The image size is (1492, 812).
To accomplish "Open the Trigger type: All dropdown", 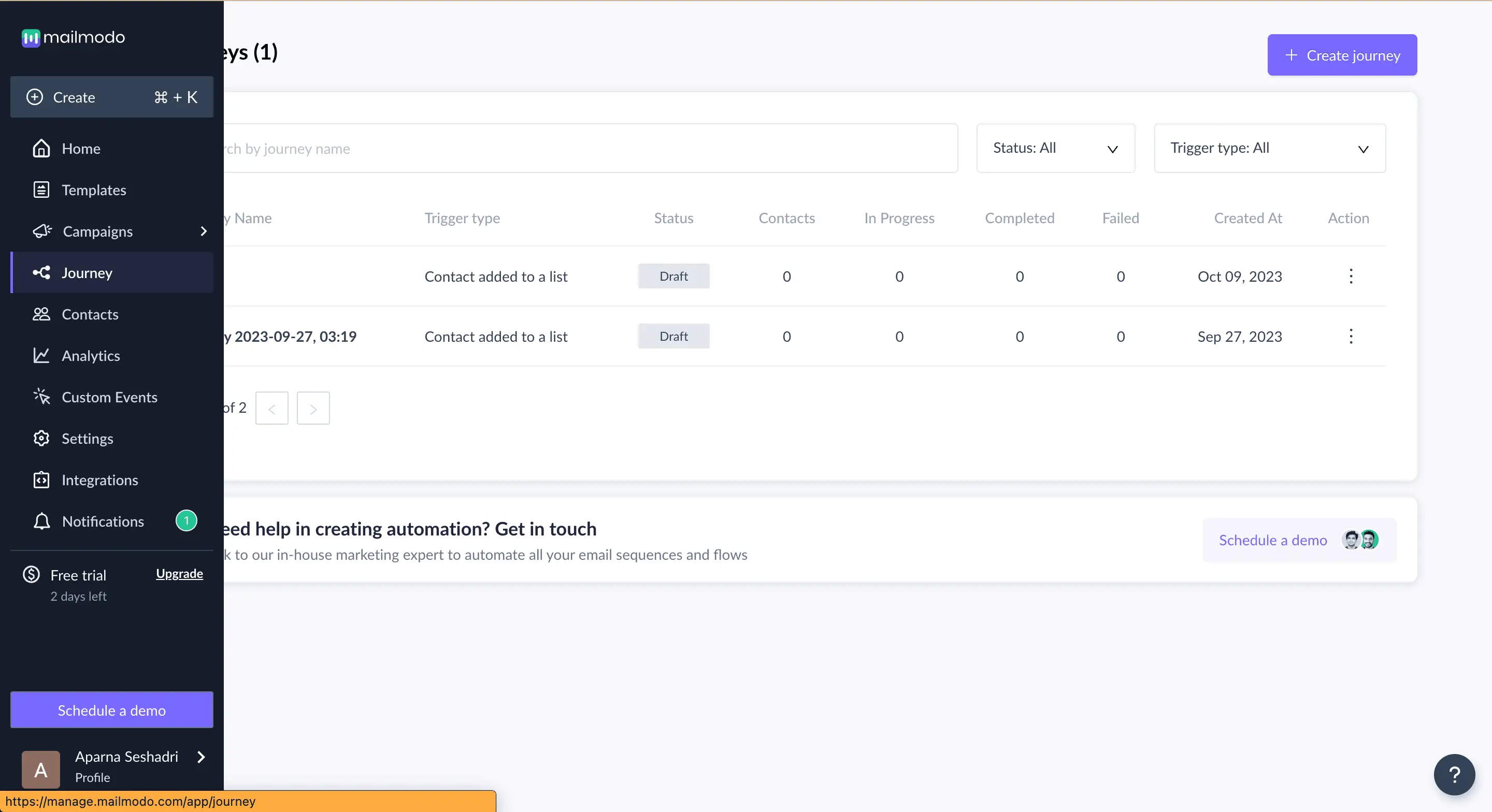I will tap(1269, 148).
